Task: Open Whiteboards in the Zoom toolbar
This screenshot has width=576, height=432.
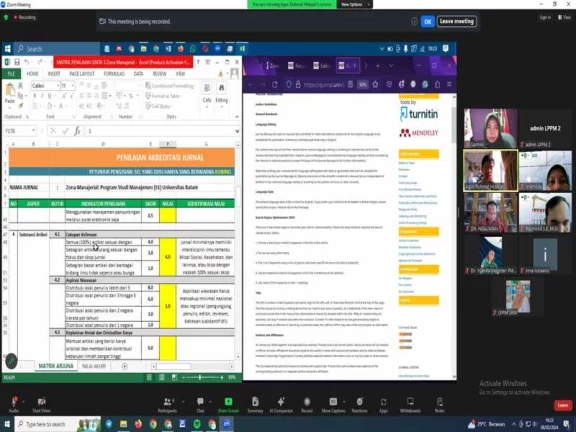Action: pyautogui.click(x=410, y=404)
